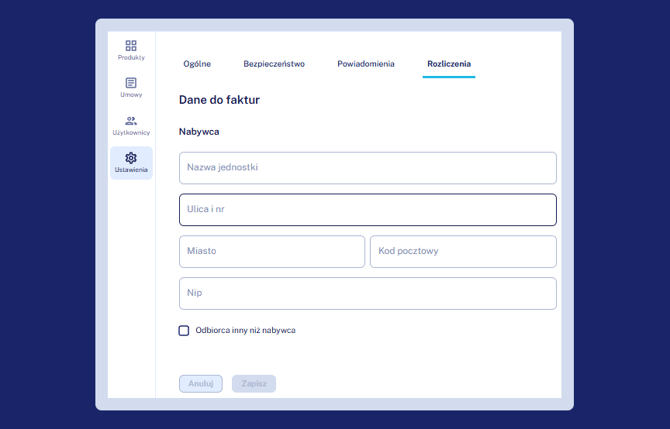Click the Ulica i nr field

pos(367,210)
